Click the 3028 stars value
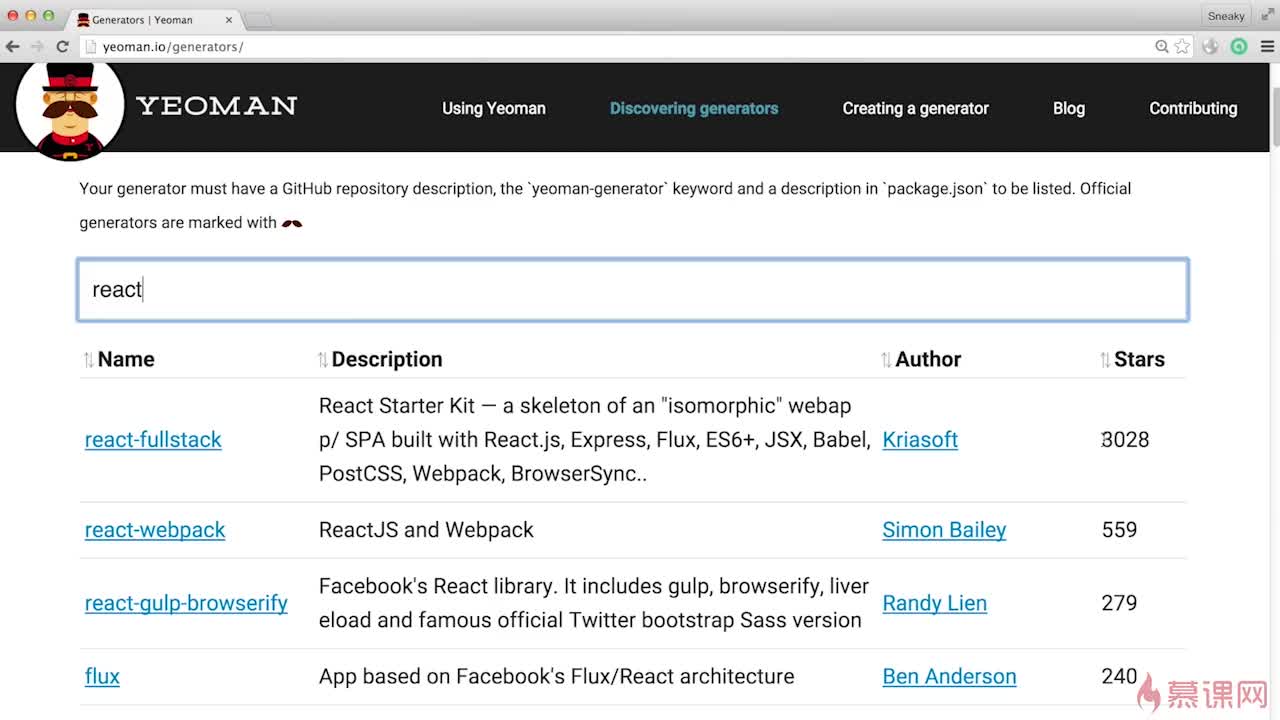This screenshot has width=1280, height=720. [1125, 440]
